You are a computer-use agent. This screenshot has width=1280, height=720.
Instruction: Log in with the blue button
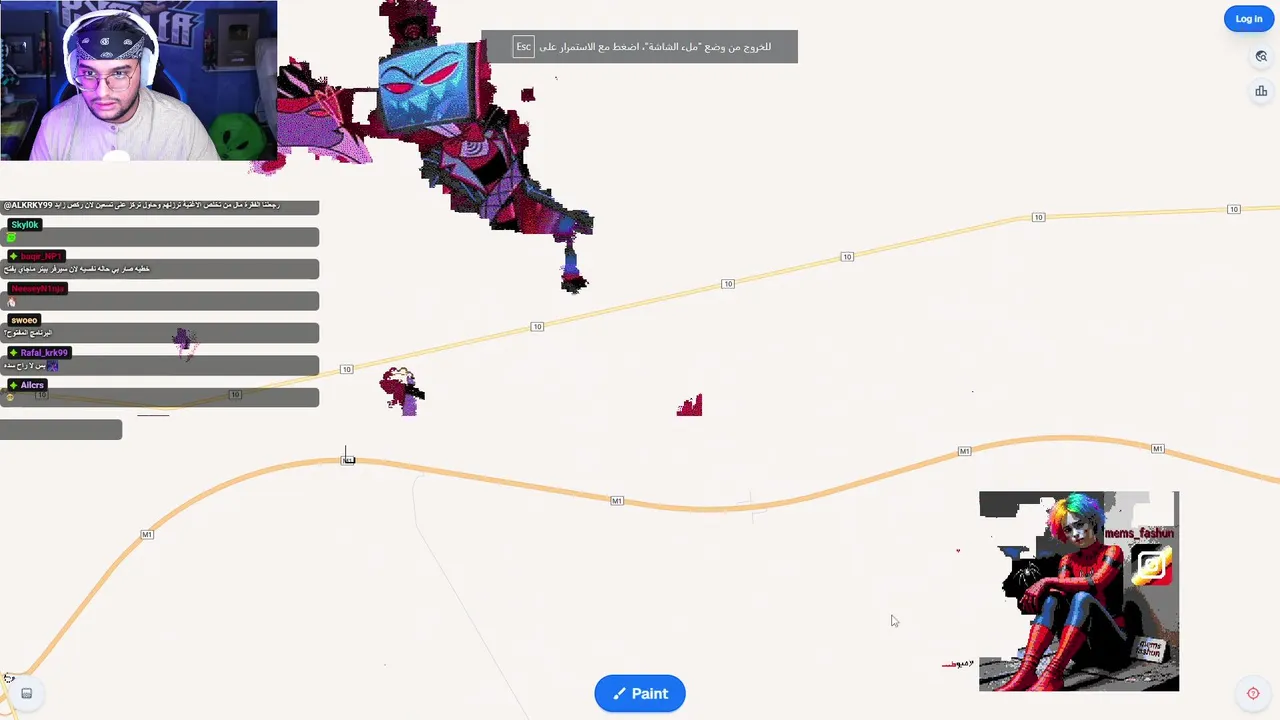1249,19
